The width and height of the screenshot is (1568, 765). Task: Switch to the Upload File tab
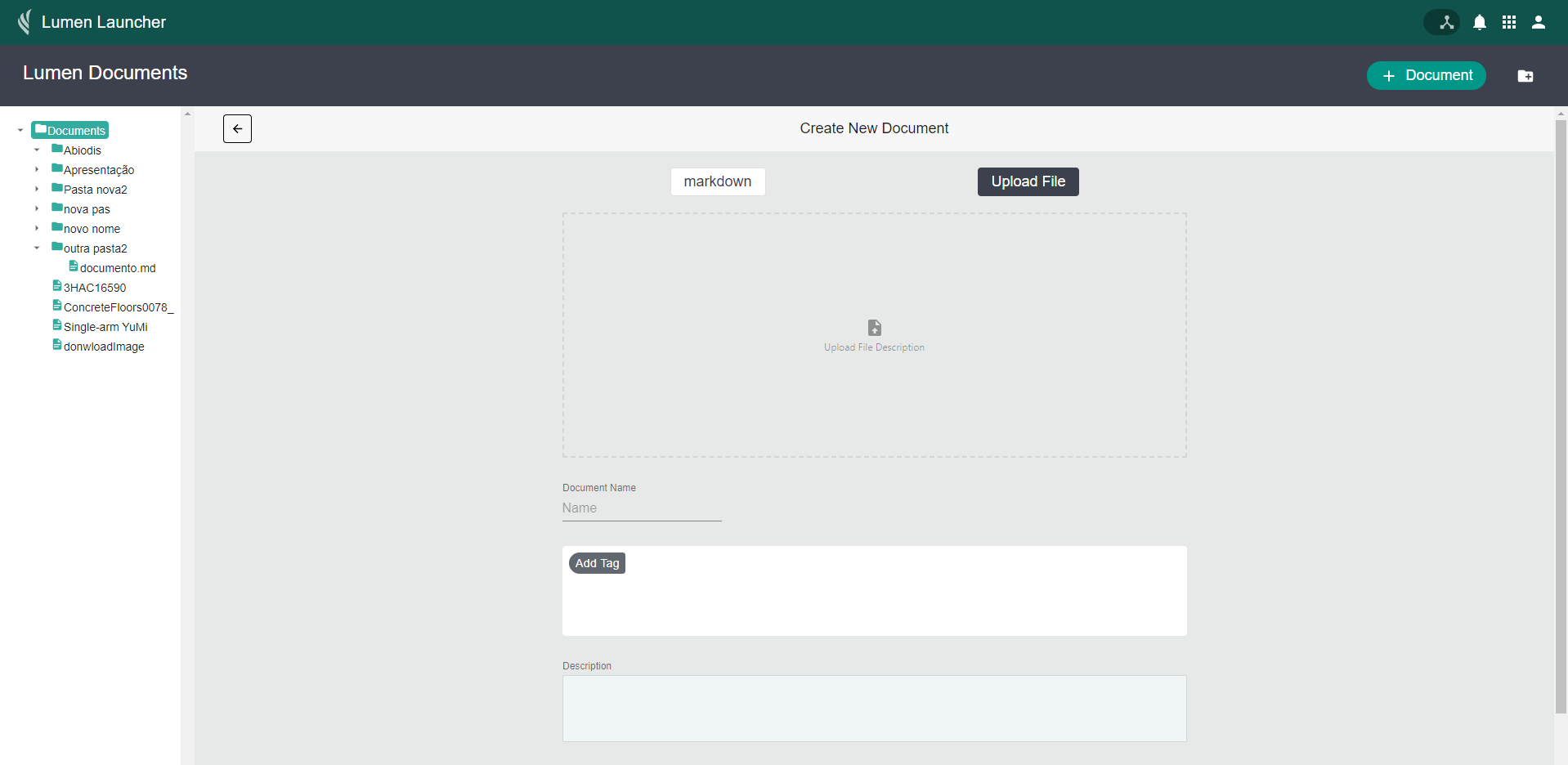click(1028, 181)
